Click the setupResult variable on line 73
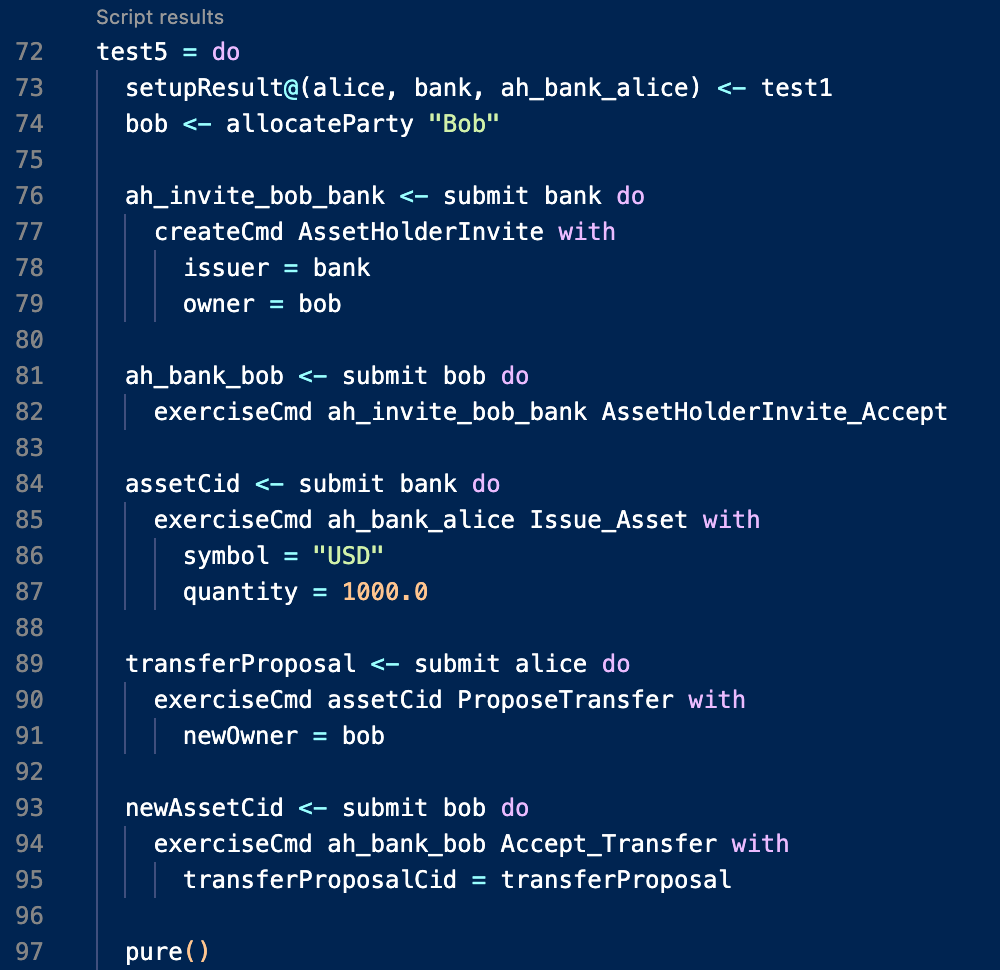 point(204,87)
